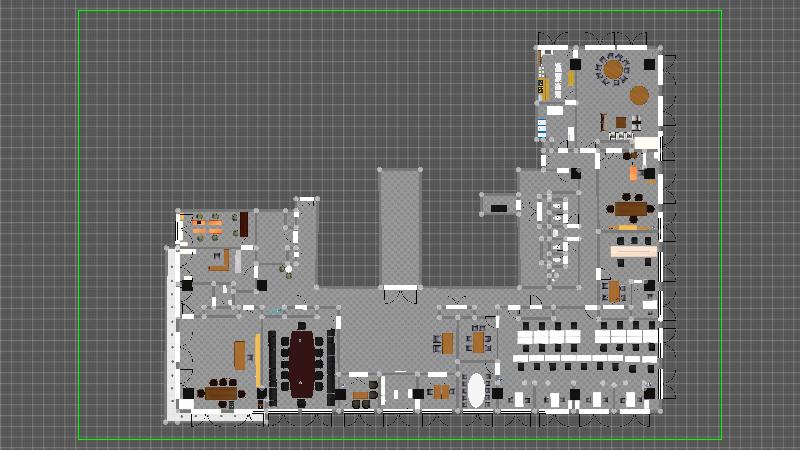This screenshot has width=800, height=450.
Task: Select the small orange vertical desk bottom-left room
Action: [x=240, y=353]
